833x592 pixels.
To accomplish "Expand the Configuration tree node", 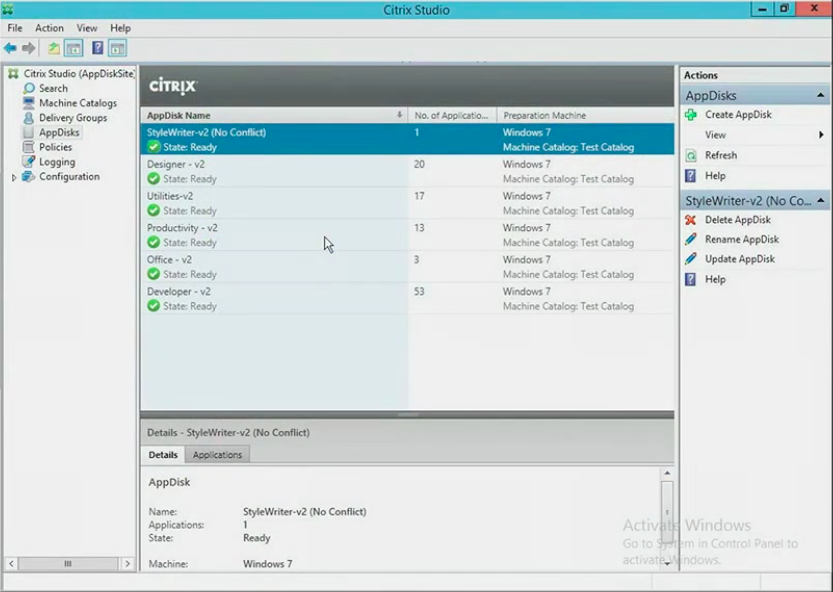I will click(14, 177).
